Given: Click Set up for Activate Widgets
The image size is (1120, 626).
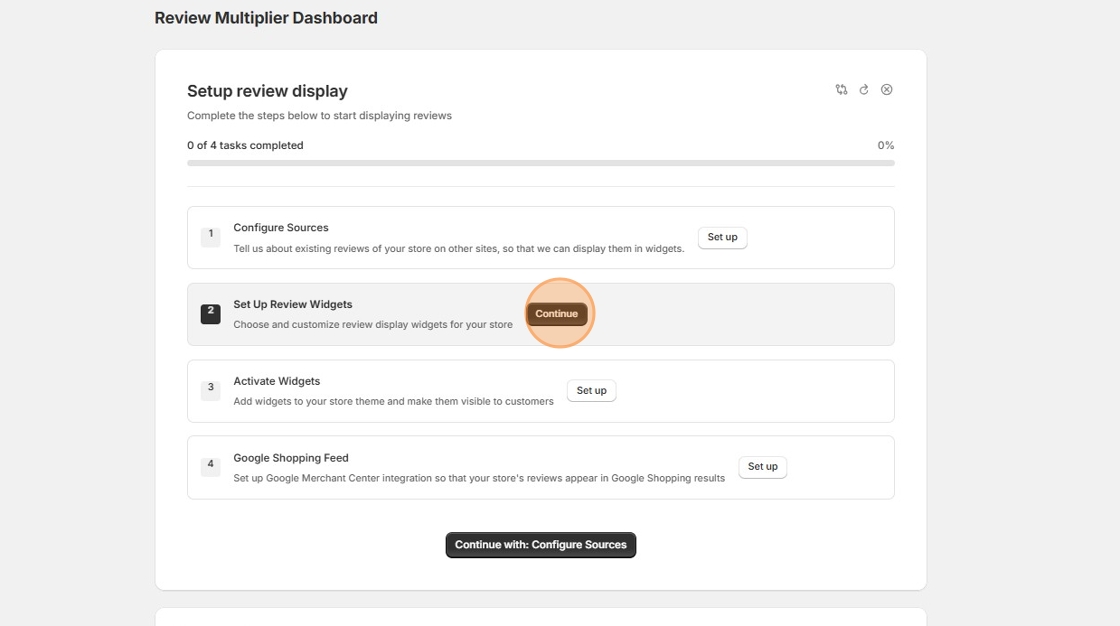Looking at the screenshot, I should tap(591, 391).
